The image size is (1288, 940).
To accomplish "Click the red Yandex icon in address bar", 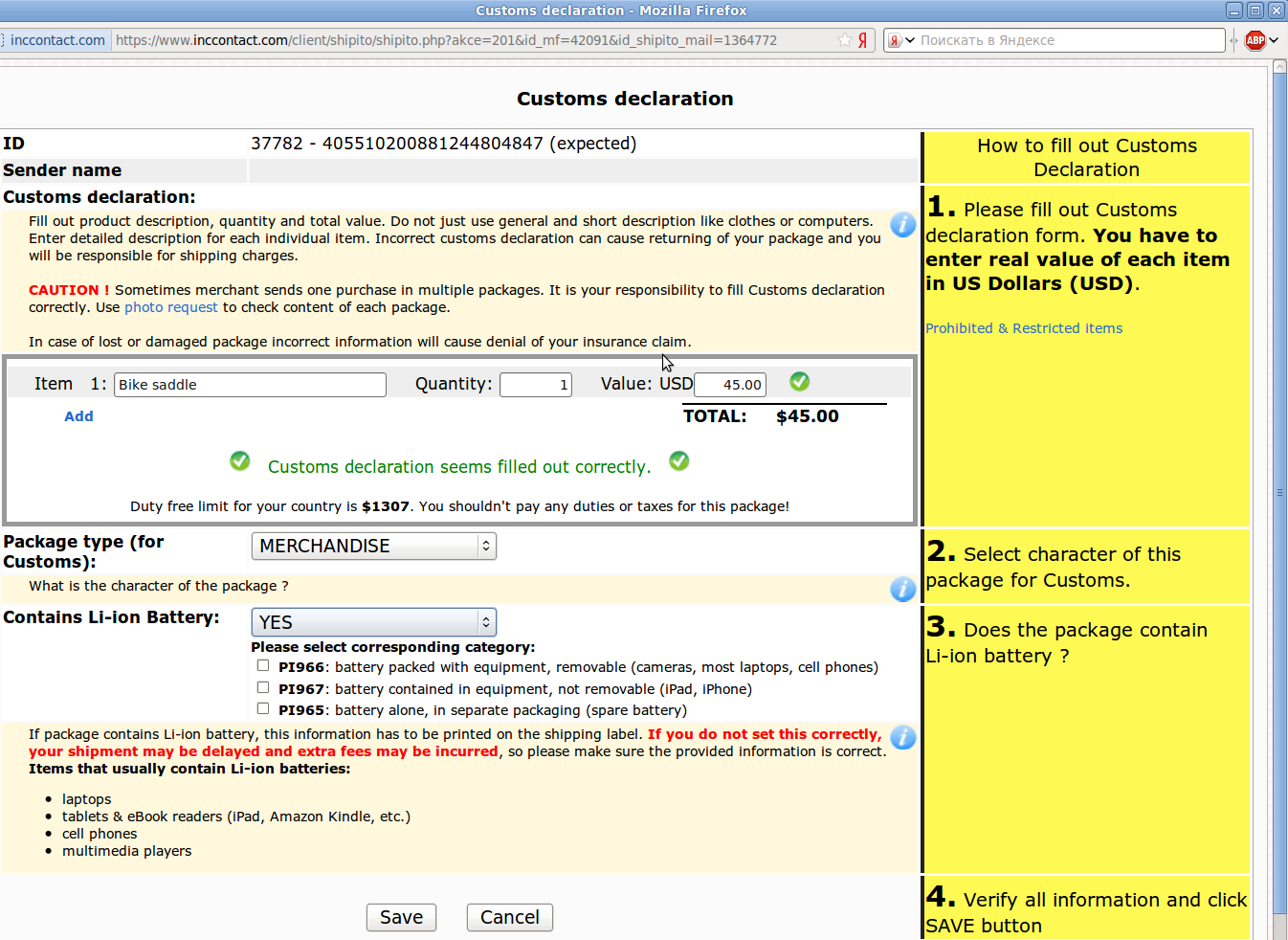I will [x=862, y=40].
